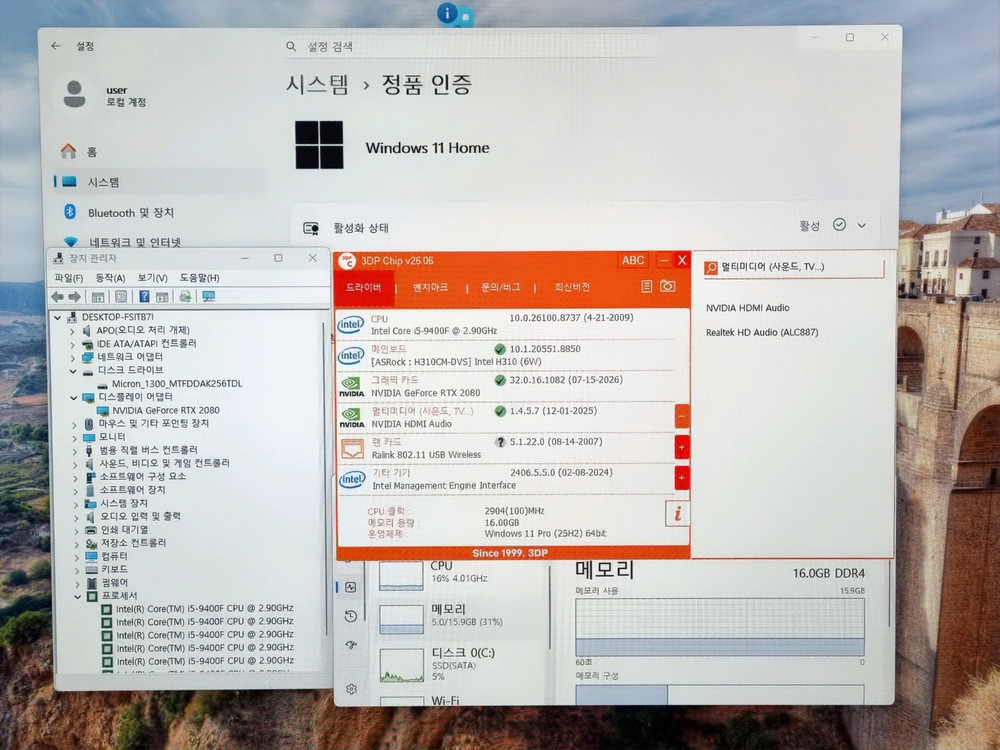
Task: Click forward arrow in Device Manager toolbar
Action: 75,297
